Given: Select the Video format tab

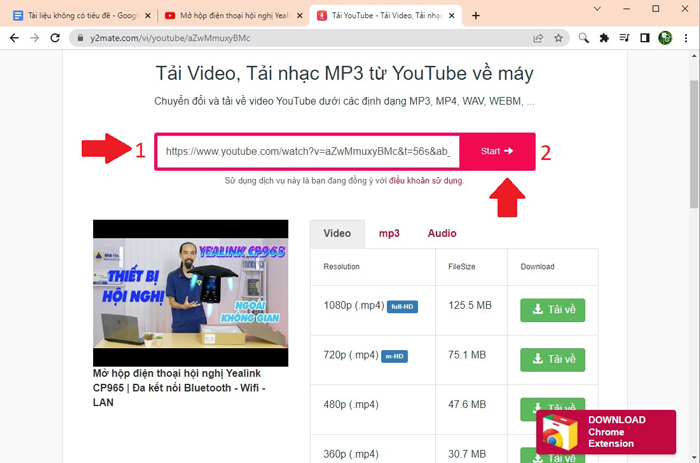Looking at the screenshot, I should click(x=337, y=234).
